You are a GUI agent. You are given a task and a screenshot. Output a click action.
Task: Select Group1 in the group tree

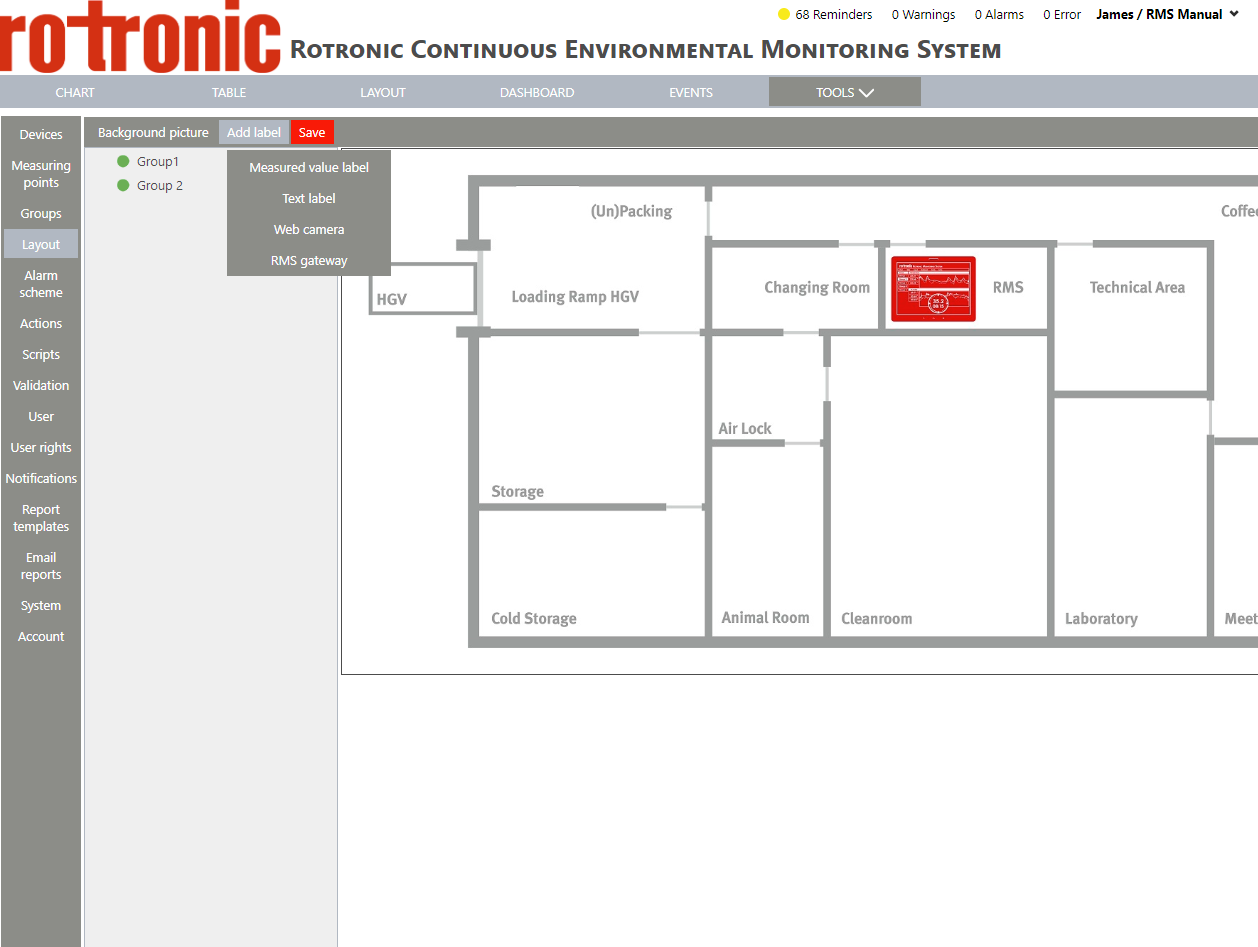coord(158,161)
